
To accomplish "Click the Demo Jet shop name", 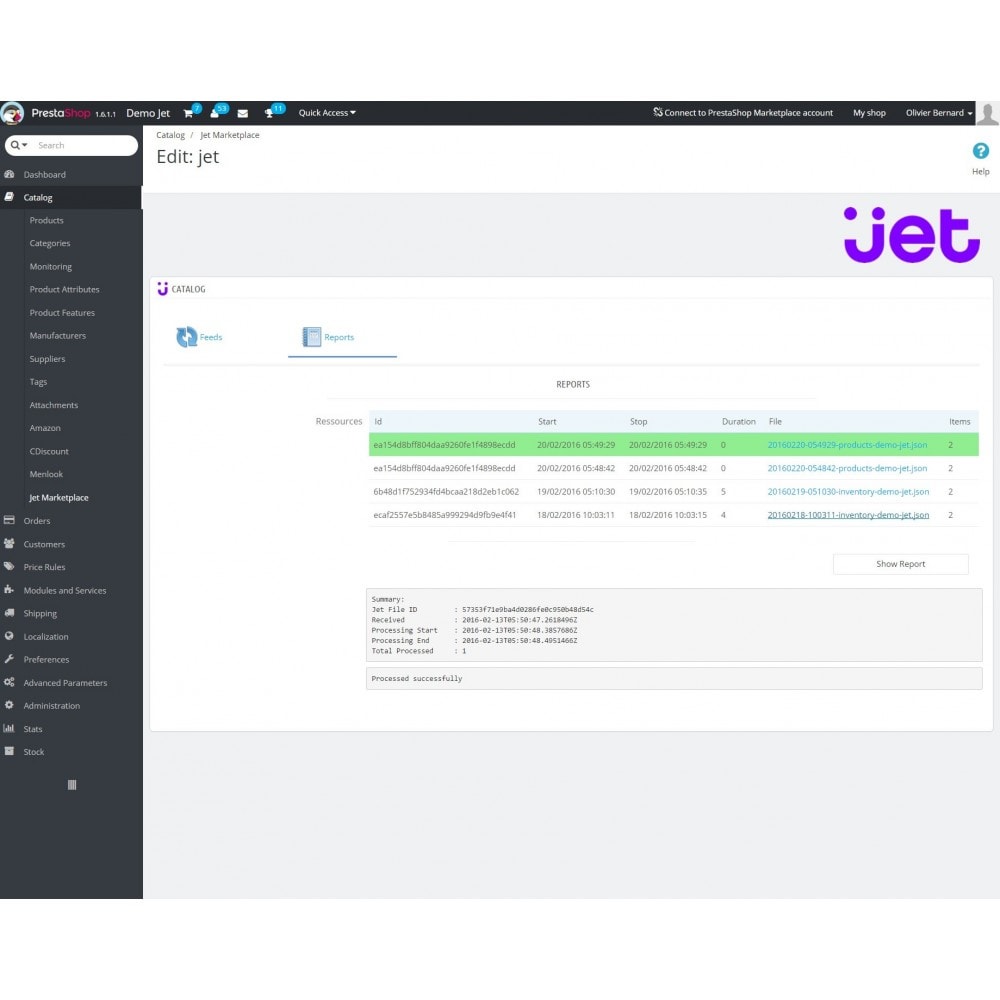I will [148, 113].
